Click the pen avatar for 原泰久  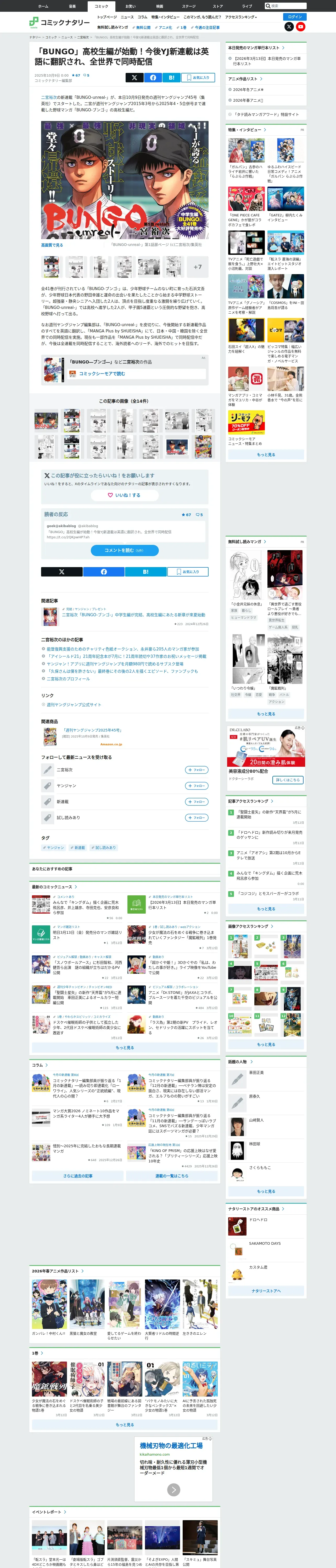(x=237, y=1103)
